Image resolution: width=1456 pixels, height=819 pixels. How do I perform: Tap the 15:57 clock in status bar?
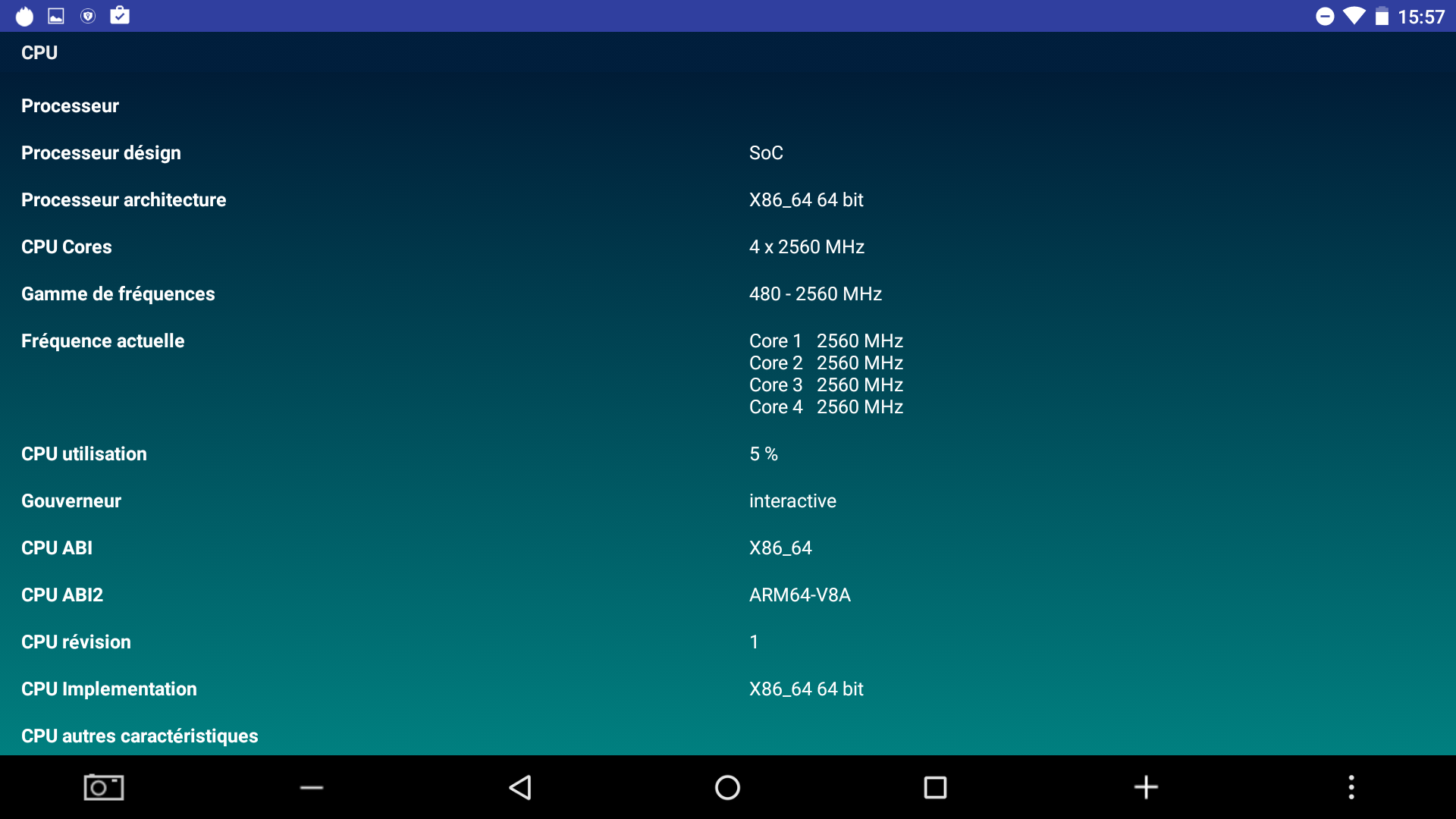(1421, 17)
